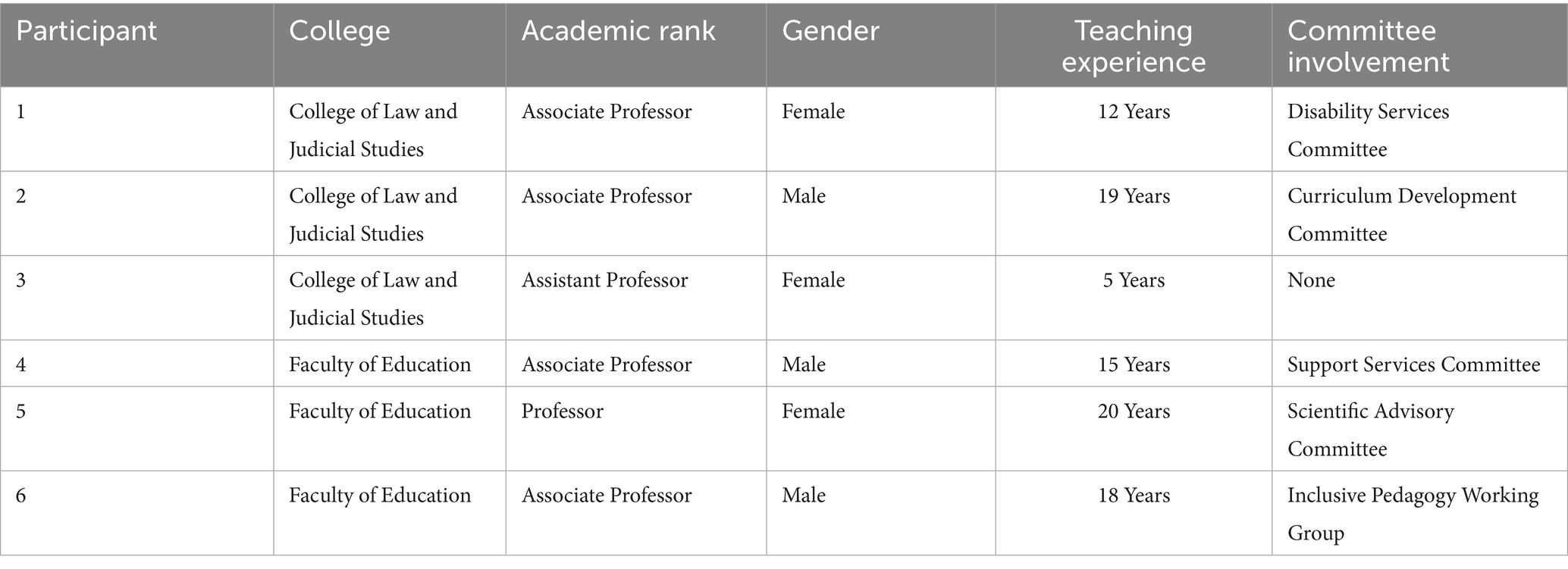This screenshot has height=569, width=1568.
Task: Select the Assistant Professor cell
Action: pos(604,280)
